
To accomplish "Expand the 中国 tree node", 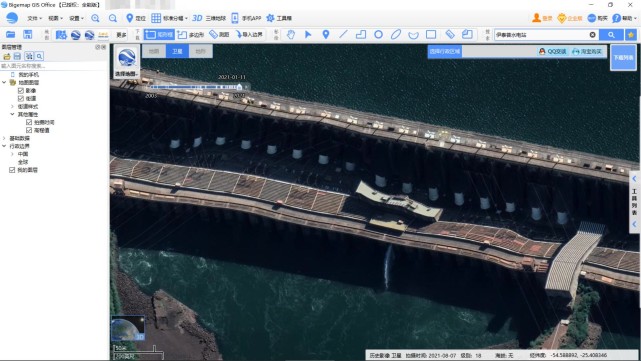I will click(x=12, y=154).
